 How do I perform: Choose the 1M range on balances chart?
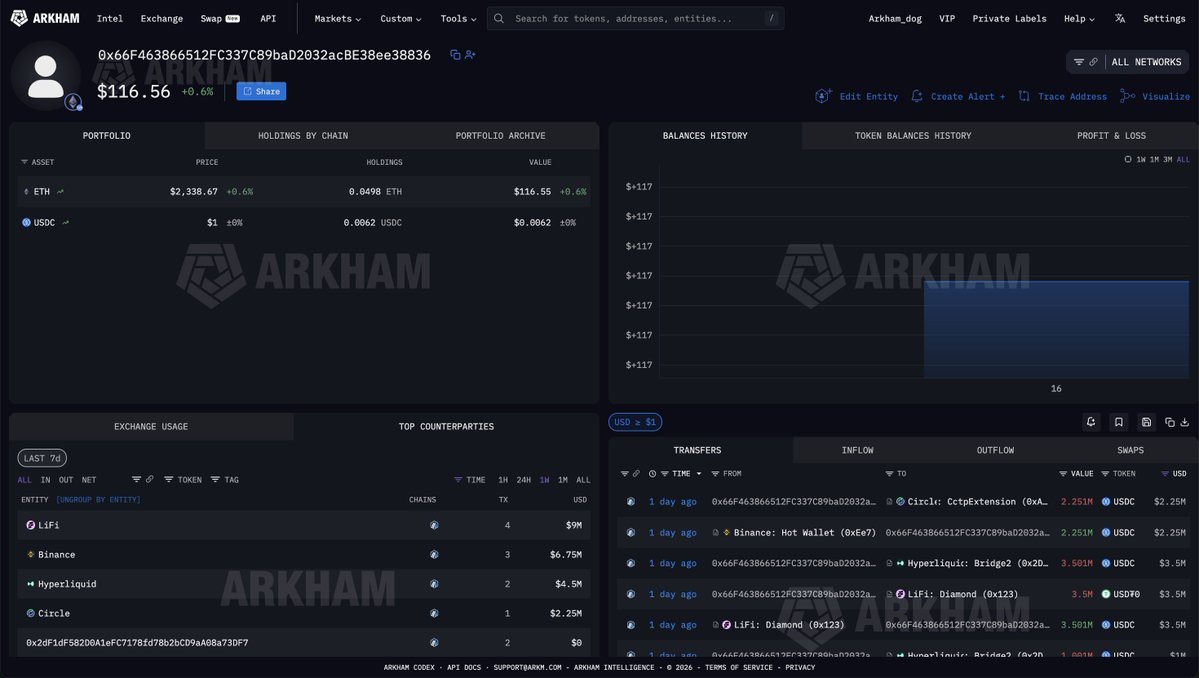pyautogui.click(x=1154, y=159)
